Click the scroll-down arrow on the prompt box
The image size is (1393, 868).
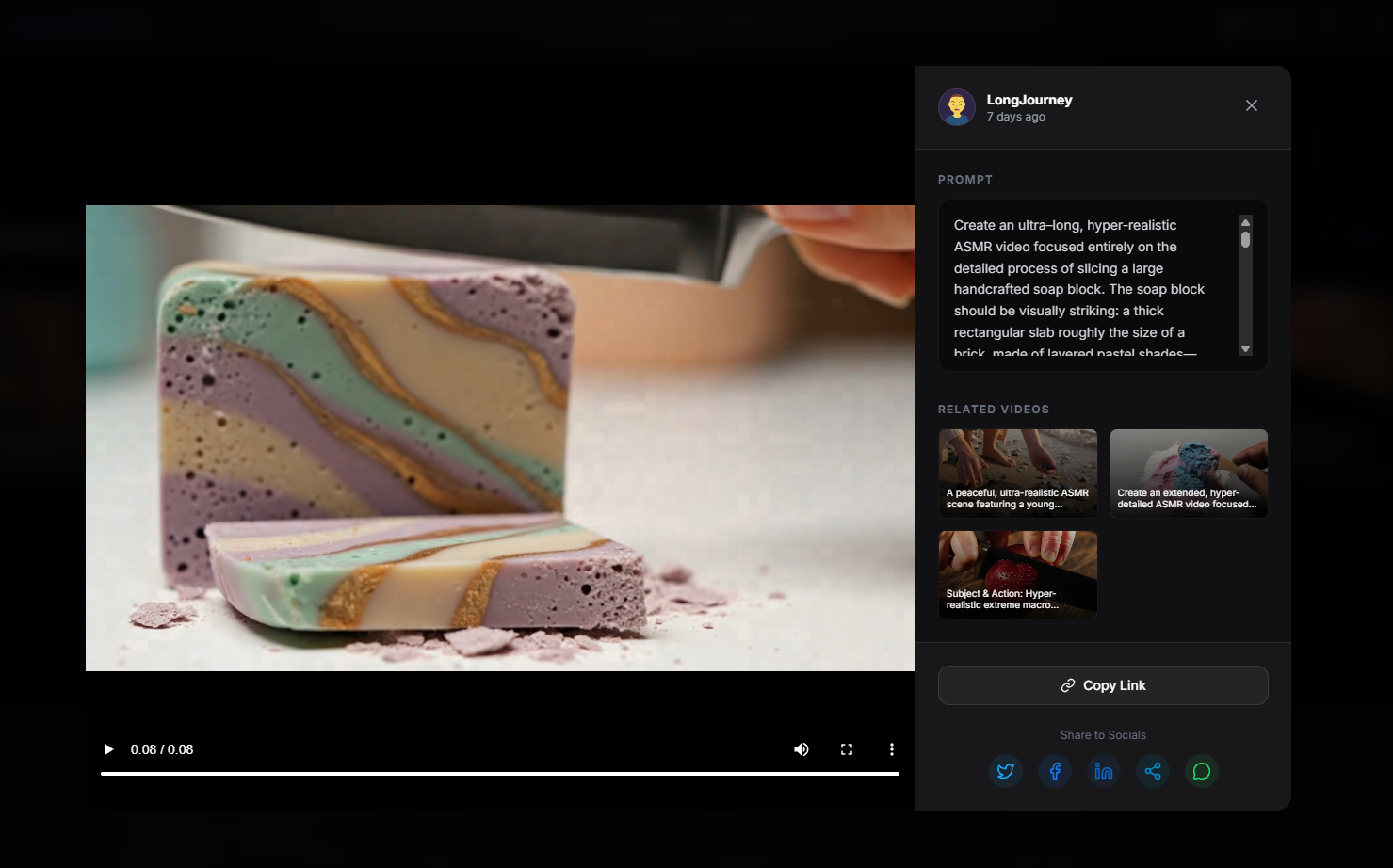(1245, 349)
